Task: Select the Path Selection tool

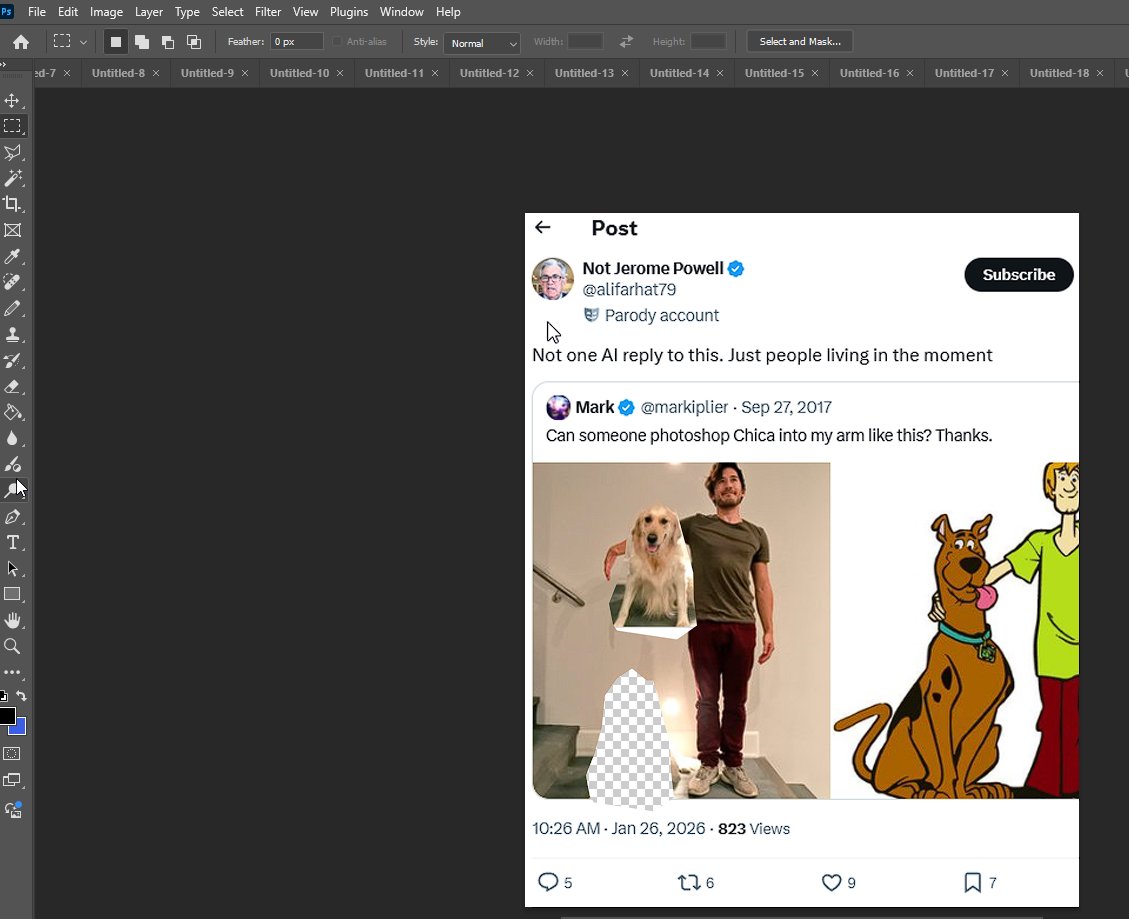Action: pos(12,568)
